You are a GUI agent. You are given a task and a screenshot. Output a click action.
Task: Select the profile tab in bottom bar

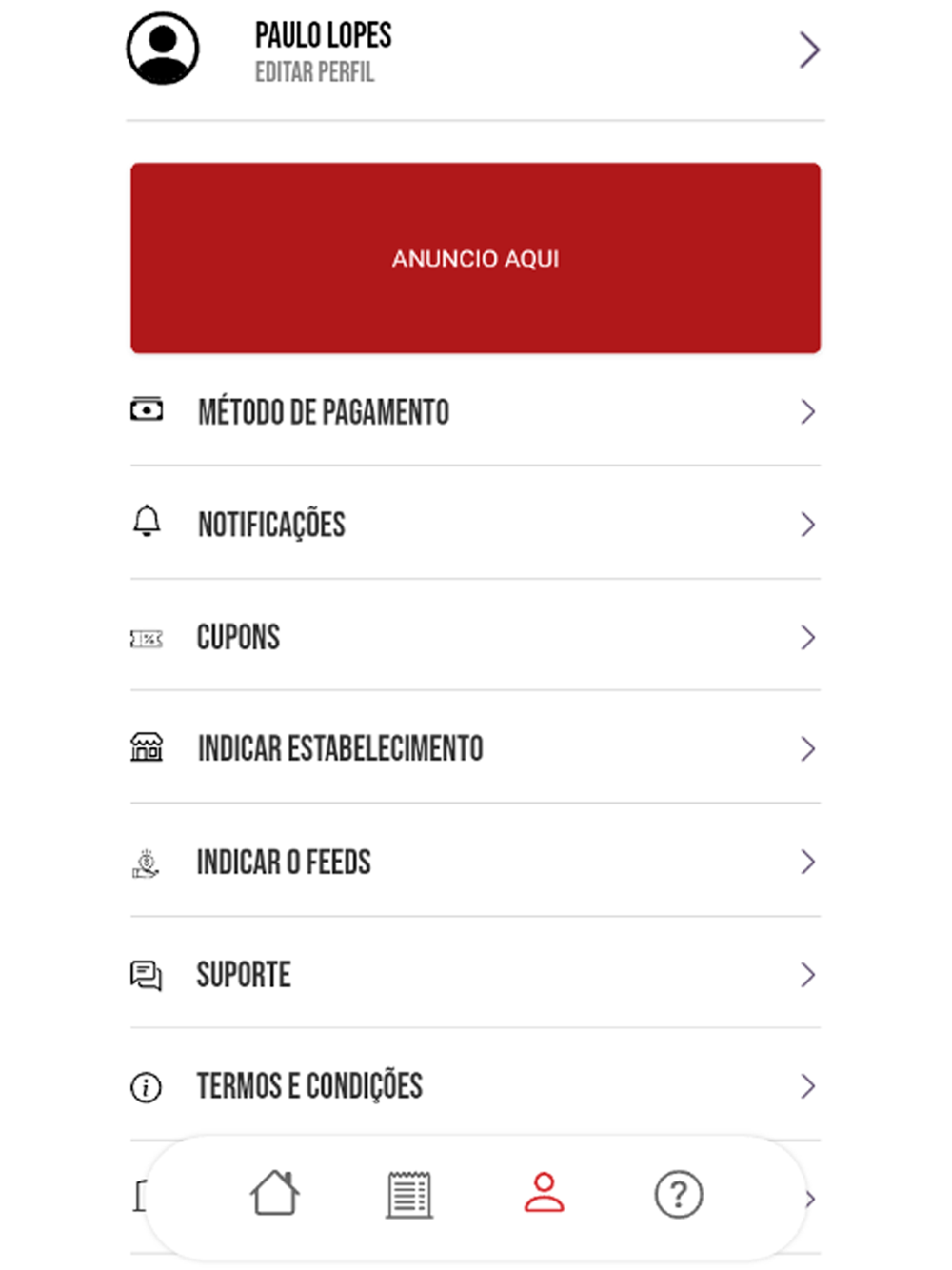[544, 1193]
